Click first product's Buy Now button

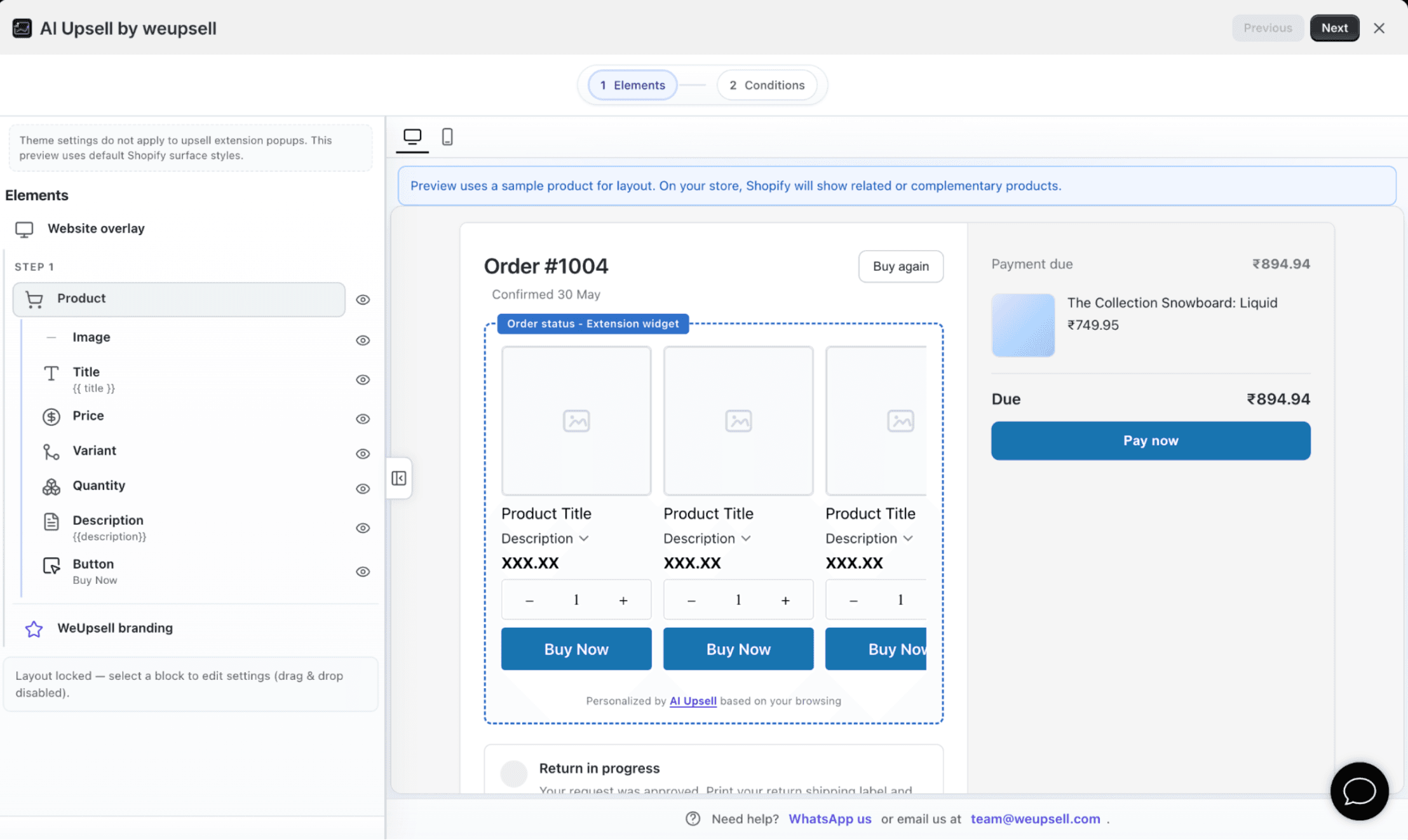[576, 649]
